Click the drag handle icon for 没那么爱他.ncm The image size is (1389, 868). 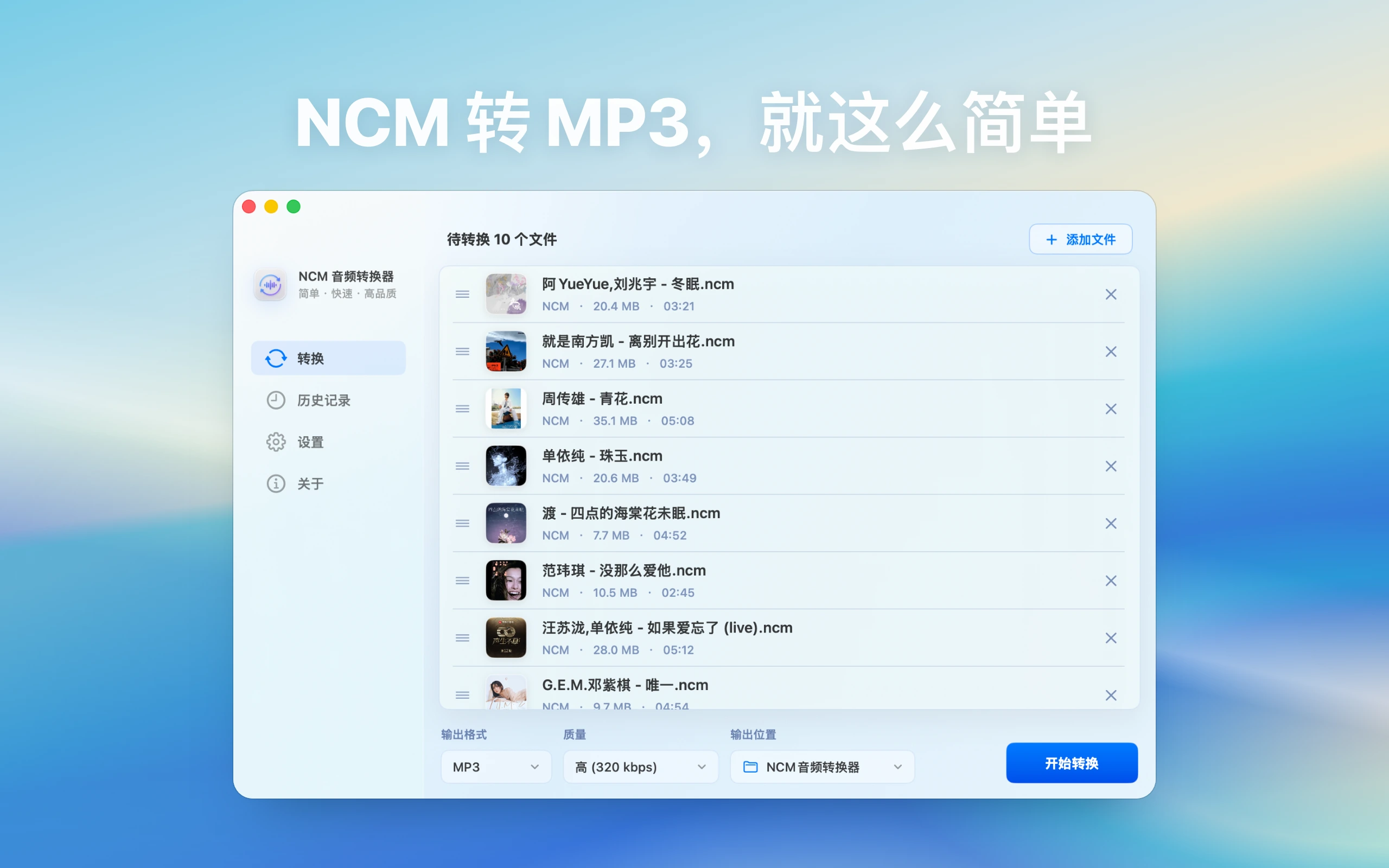point(463,581)
